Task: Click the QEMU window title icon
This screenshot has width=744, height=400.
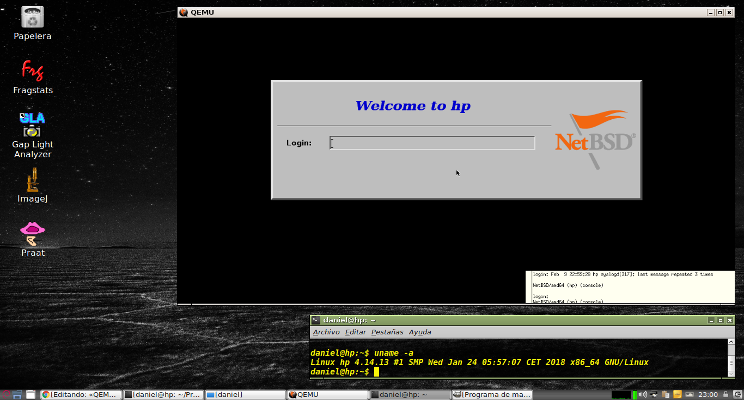Action: pyautogui.click(x=182, y=11)
